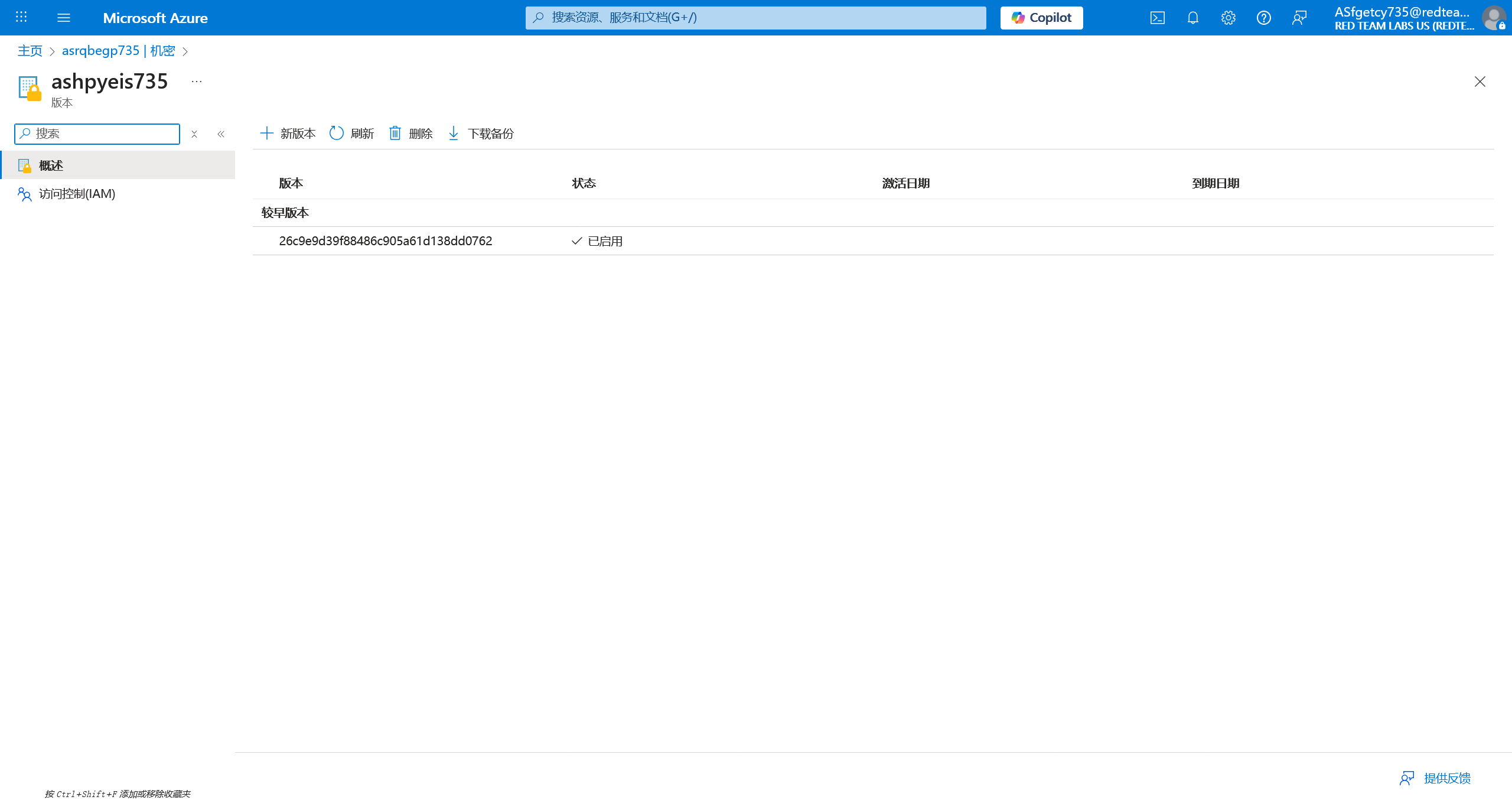Navigate to Home breadcrumb link
This screenshot has height=803, width=1512.
pyautogui.click(x=30, y=51)
